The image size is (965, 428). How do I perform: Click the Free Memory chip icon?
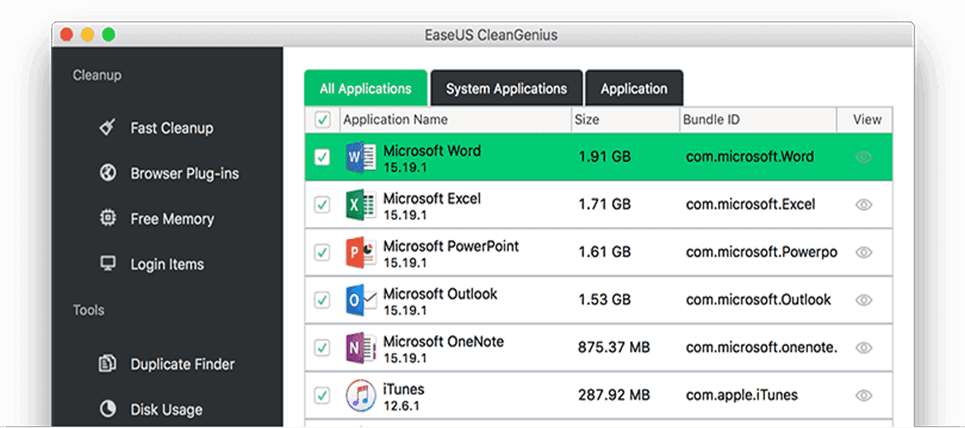pos(108,219)
